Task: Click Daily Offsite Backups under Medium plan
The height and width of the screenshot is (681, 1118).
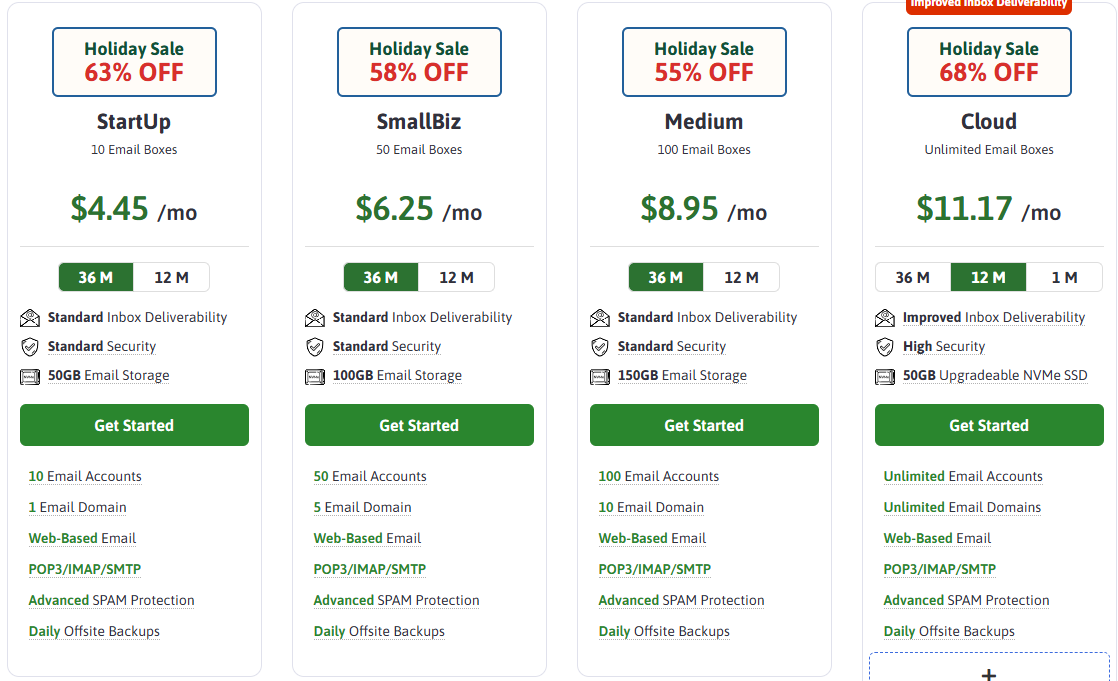Action: (x=664, y=631)
